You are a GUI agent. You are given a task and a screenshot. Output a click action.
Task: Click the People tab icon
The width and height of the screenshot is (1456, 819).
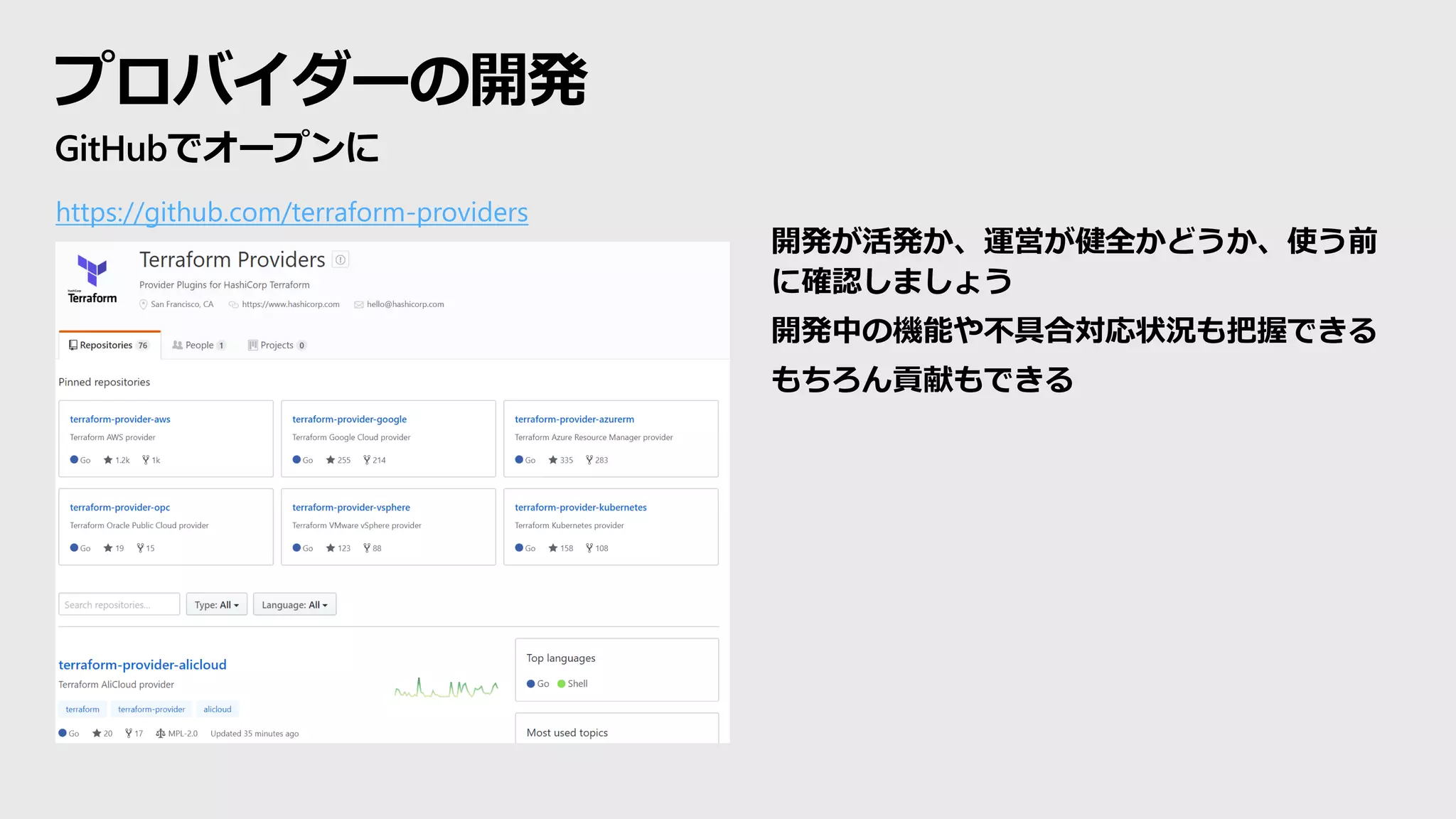coord(177,345)
